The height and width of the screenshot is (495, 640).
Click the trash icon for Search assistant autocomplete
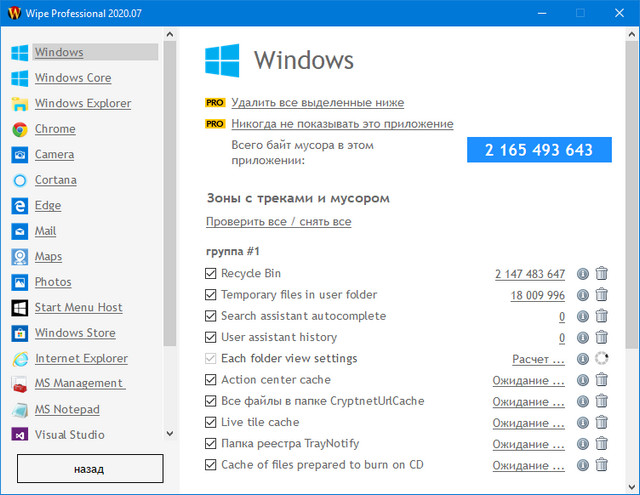pos(601,316)
